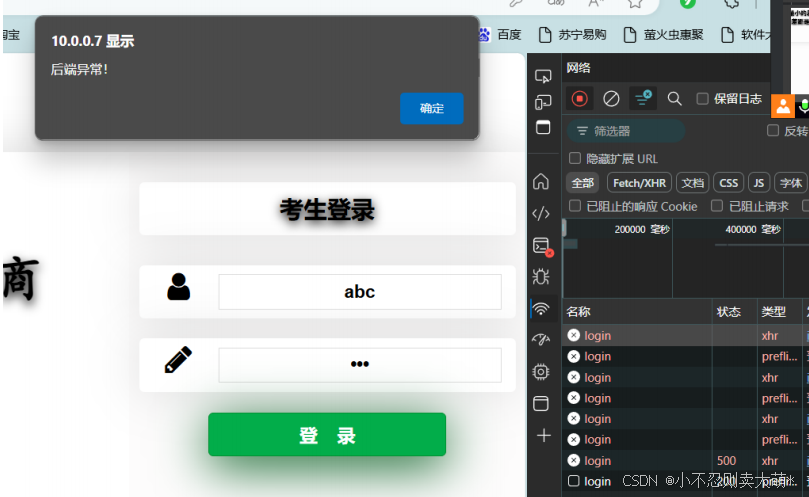Image resolution: width=809 pixels, height=497 pixels.
Task: Open the Performance gauge icon
Action: click(x=541, y=340)
